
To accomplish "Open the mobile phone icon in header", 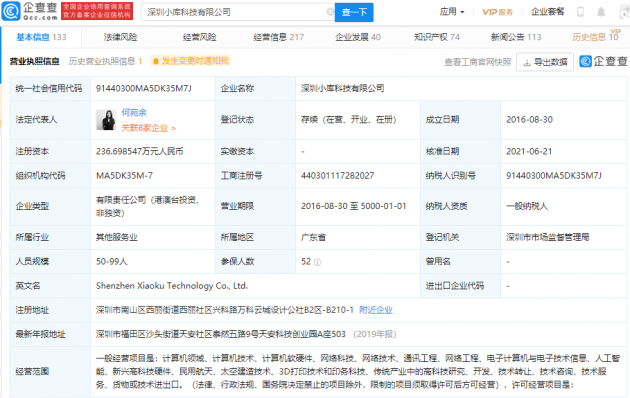I will [x=580, y=12].
